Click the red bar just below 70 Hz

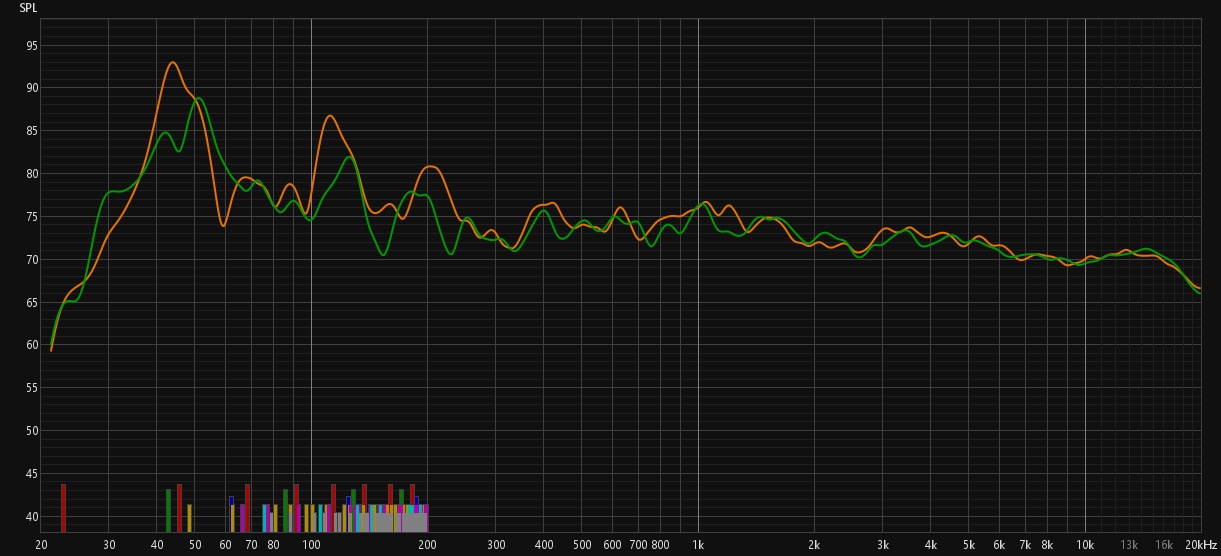pyautogui.click(x=247, y=508)
